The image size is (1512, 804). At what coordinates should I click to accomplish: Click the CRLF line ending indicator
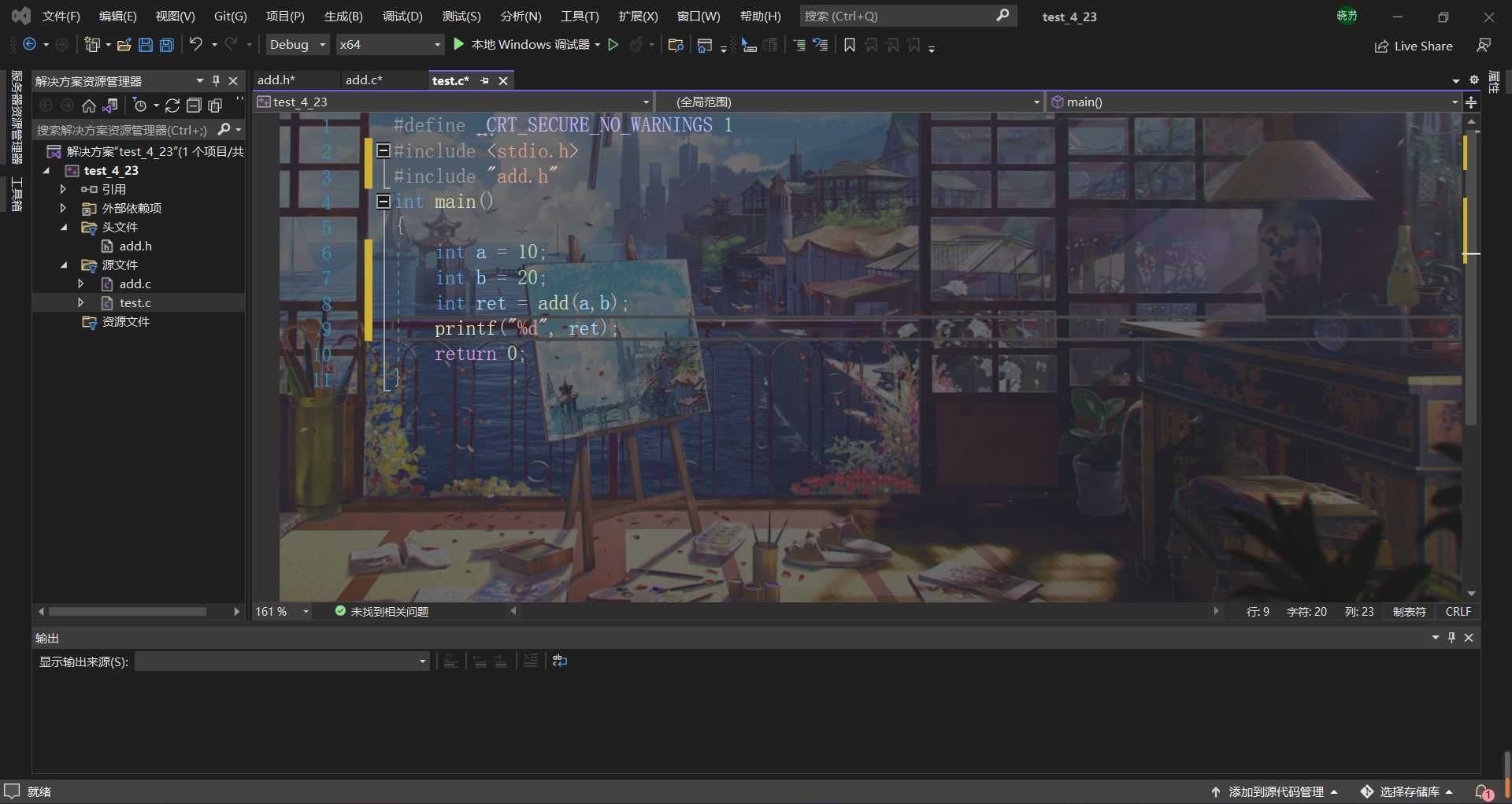point(1458,612)
